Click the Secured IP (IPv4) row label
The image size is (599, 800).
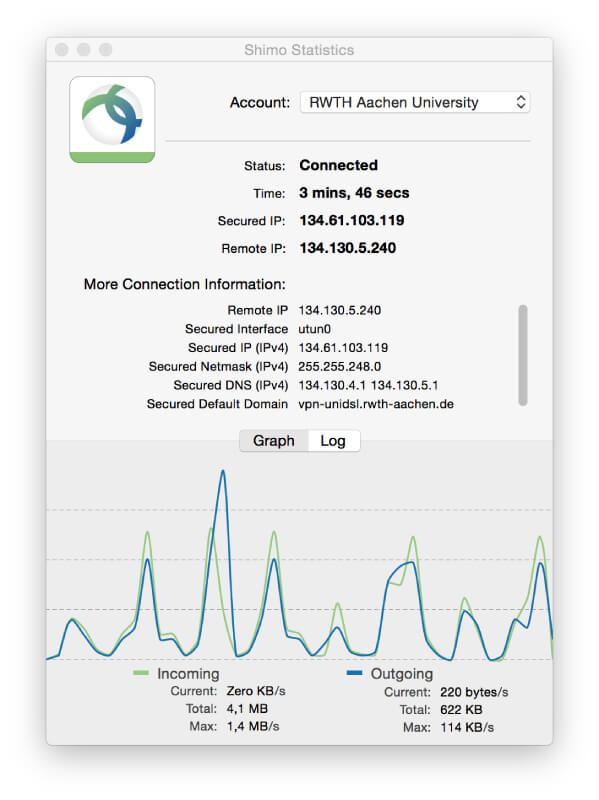coord(238,347)
